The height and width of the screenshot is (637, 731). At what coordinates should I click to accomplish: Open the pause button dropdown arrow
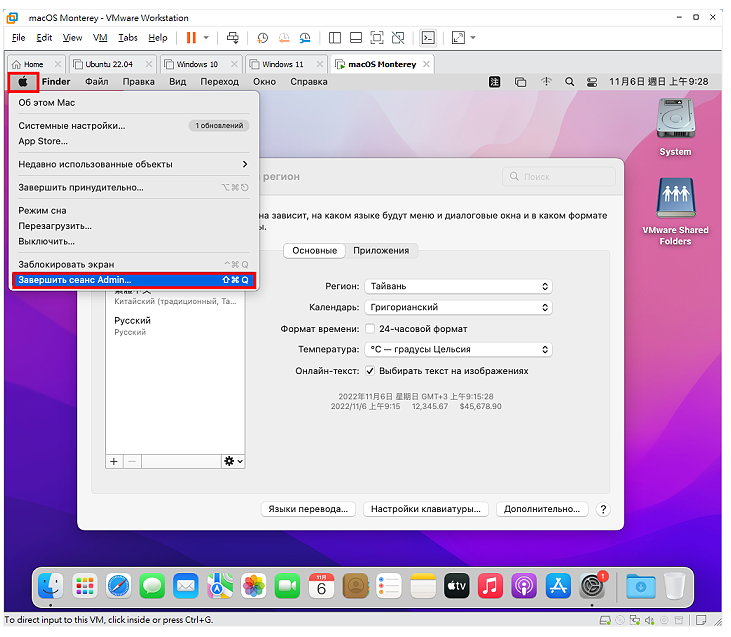tap(206, 38)
